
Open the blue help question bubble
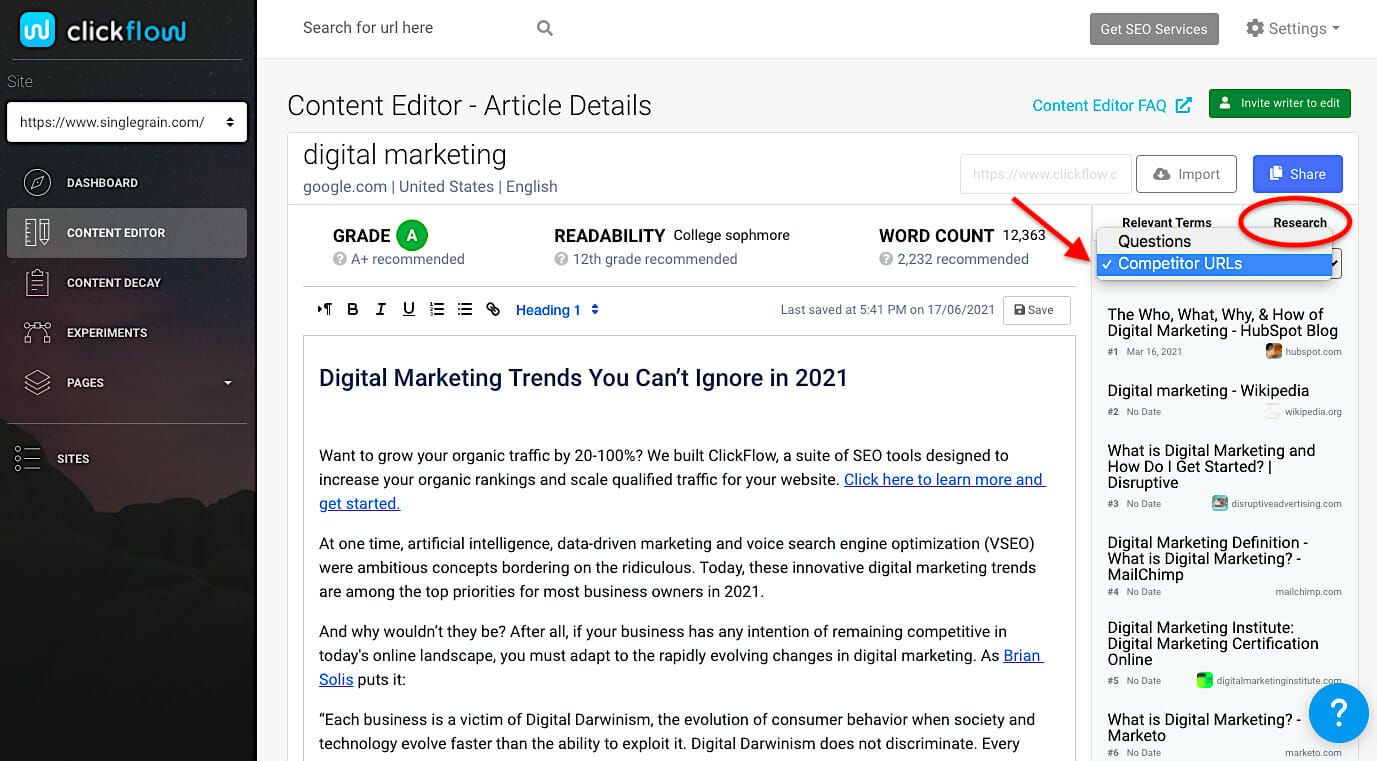pos(1338,713)
